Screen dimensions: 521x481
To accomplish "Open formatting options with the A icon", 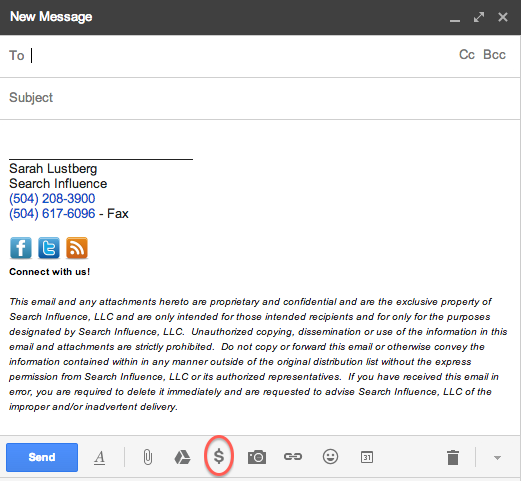I will coord(99,457).
